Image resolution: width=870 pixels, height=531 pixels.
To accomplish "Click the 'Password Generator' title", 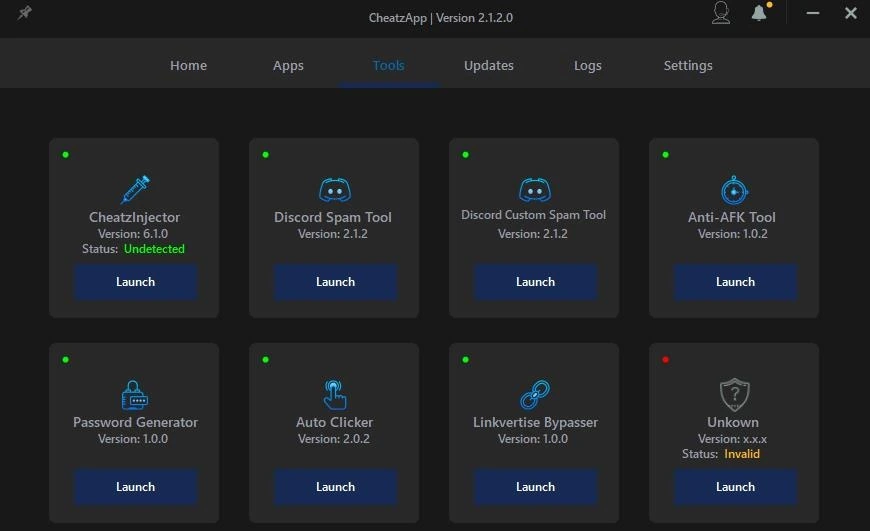I will [135, 422].
